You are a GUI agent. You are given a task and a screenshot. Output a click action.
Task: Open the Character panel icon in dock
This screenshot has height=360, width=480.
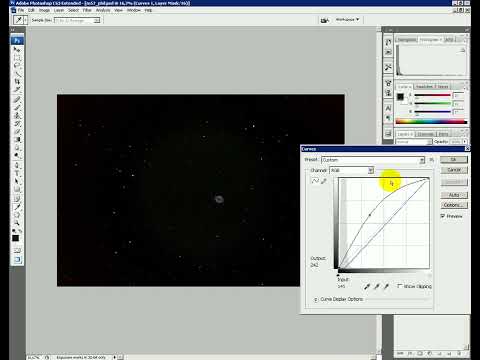coord(388,108)
